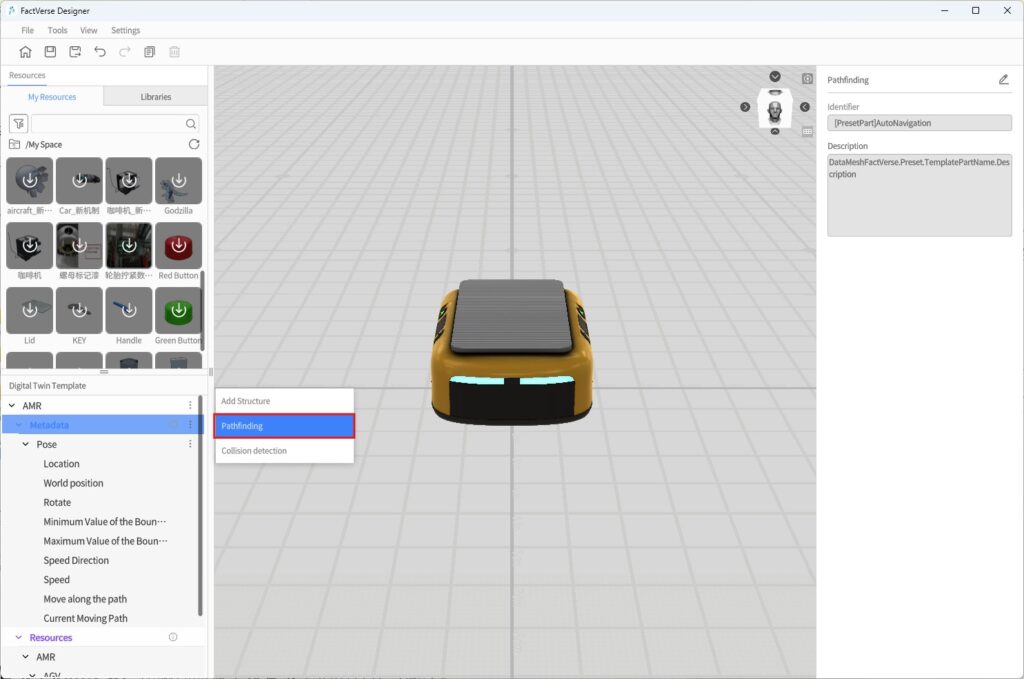Click the copy documents toolbar icon
The height and width of the screenshot is (679, 1024).
click(150, 52)
